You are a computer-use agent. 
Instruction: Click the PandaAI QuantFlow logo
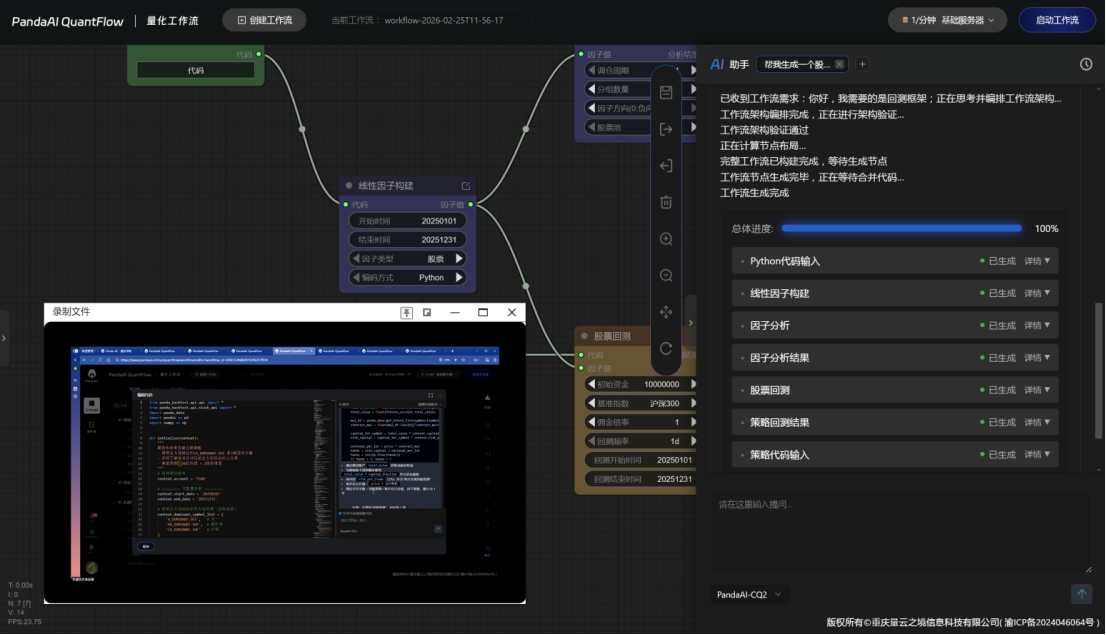pos(68,21)
